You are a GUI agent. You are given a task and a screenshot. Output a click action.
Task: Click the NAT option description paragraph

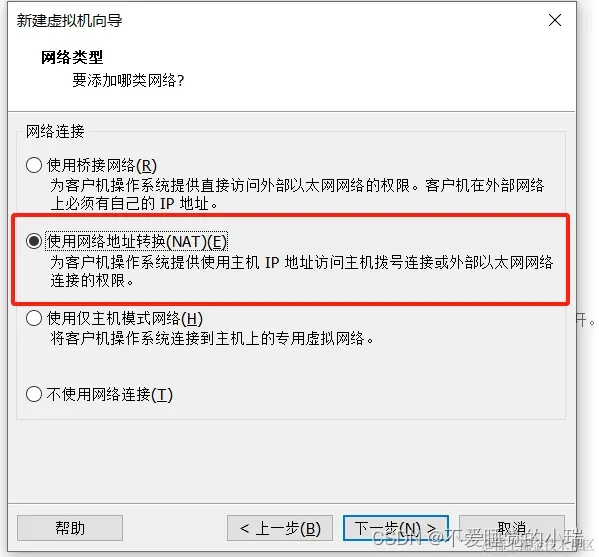pos(301,272)
